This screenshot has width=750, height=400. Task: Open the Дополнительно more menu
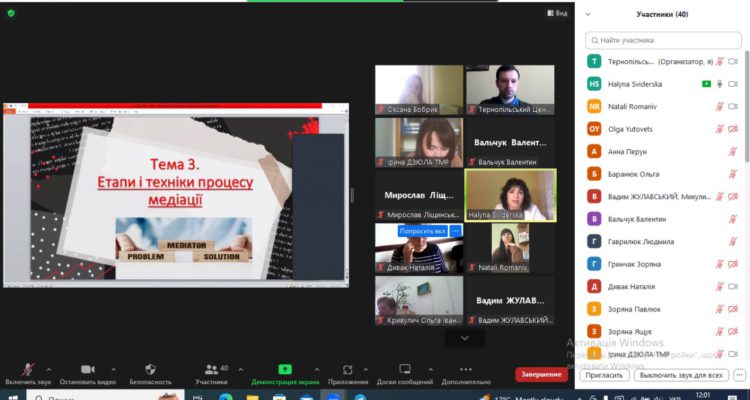point(466,374)
